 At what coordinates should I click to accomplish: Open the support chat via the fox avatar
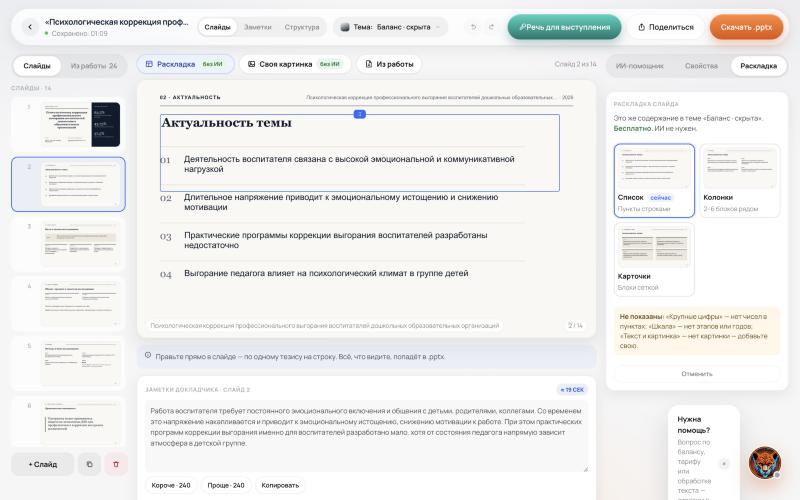click(x=765, y=463)
